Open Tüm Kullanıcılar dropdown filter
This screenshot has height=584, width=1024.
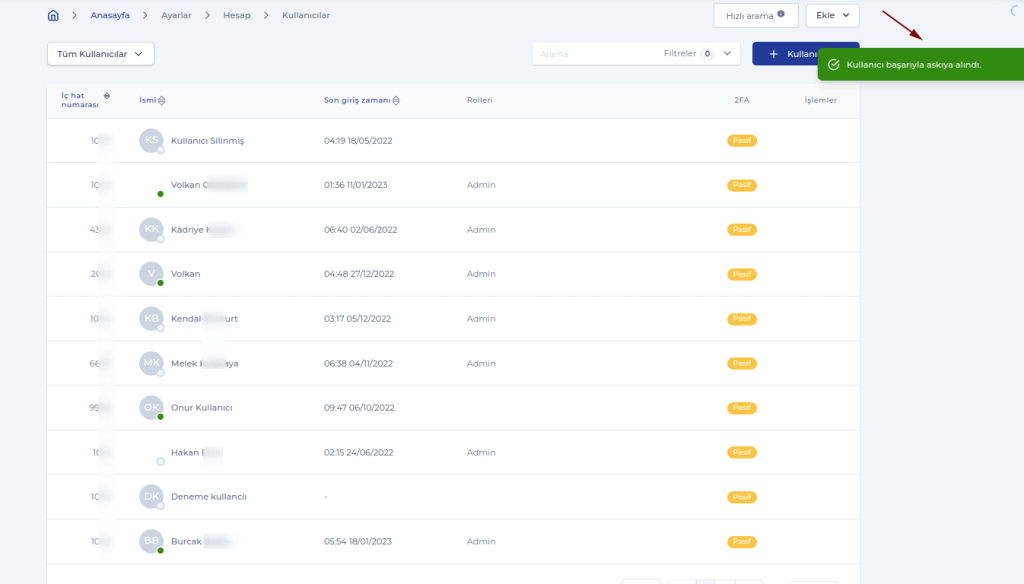pos(101,54)
